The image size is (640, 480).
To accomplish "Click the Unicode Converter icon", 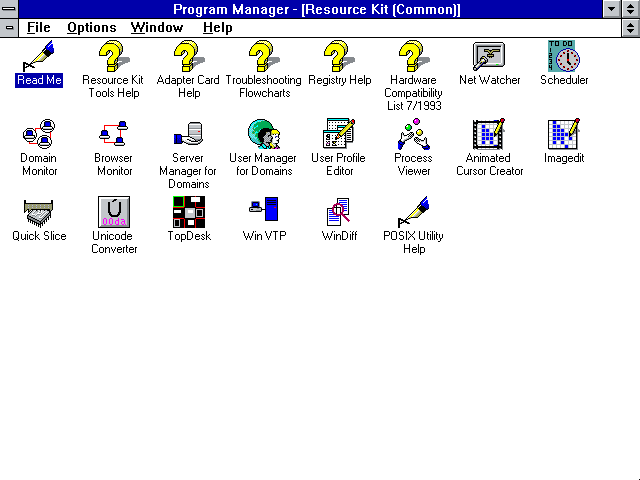I will click(x=113, y=211).
